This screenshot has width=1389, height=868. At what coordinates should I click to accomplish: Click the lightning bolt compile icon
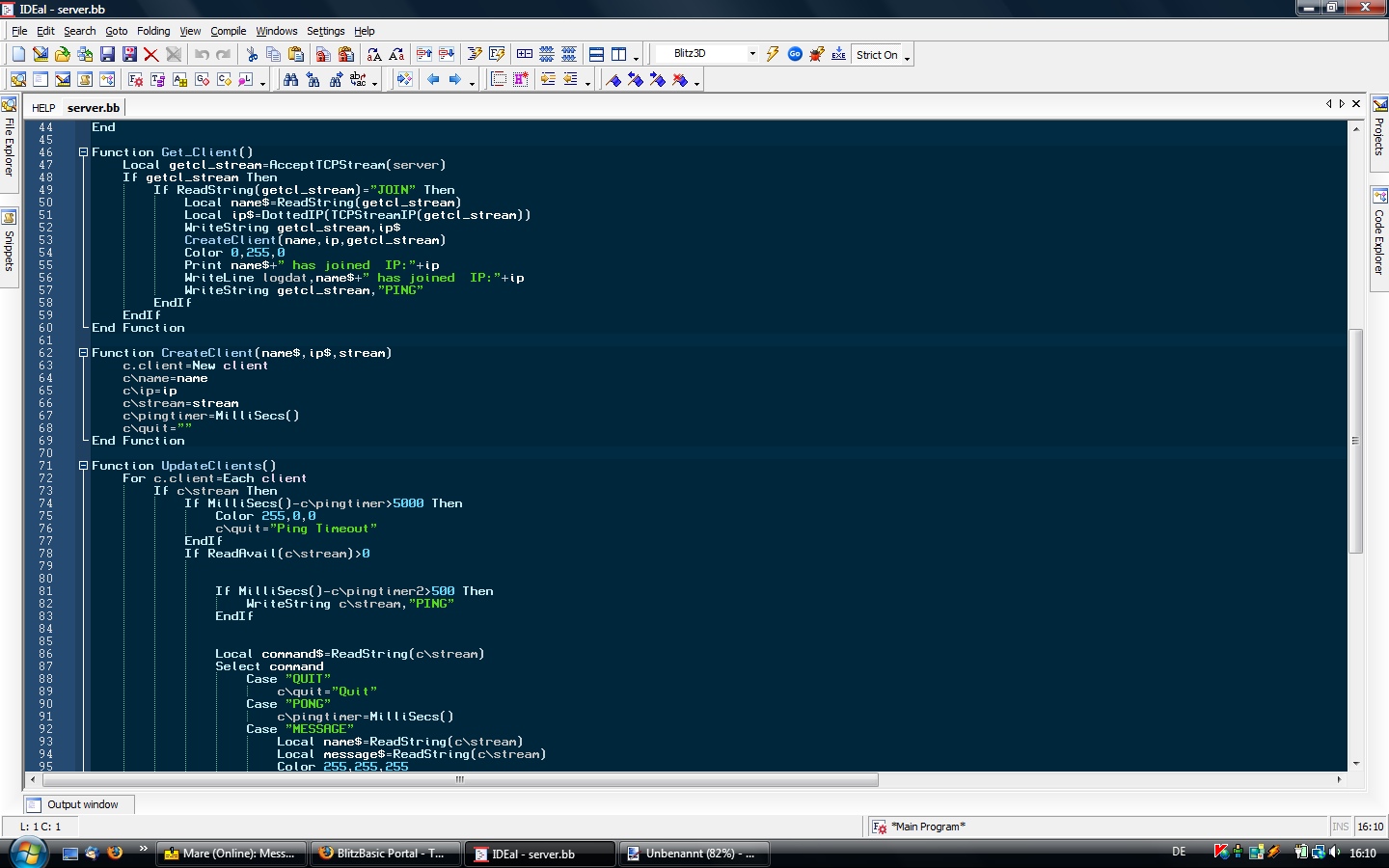pos(773,55)
